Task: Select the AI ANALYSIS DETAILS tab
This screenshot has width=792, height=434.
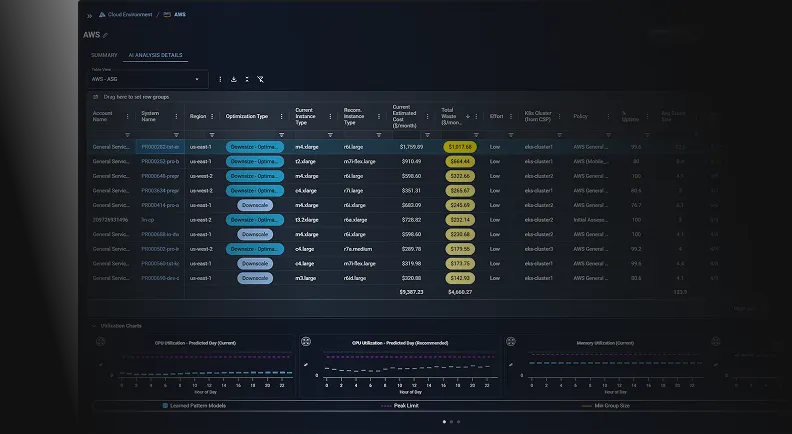Action: 155,55
